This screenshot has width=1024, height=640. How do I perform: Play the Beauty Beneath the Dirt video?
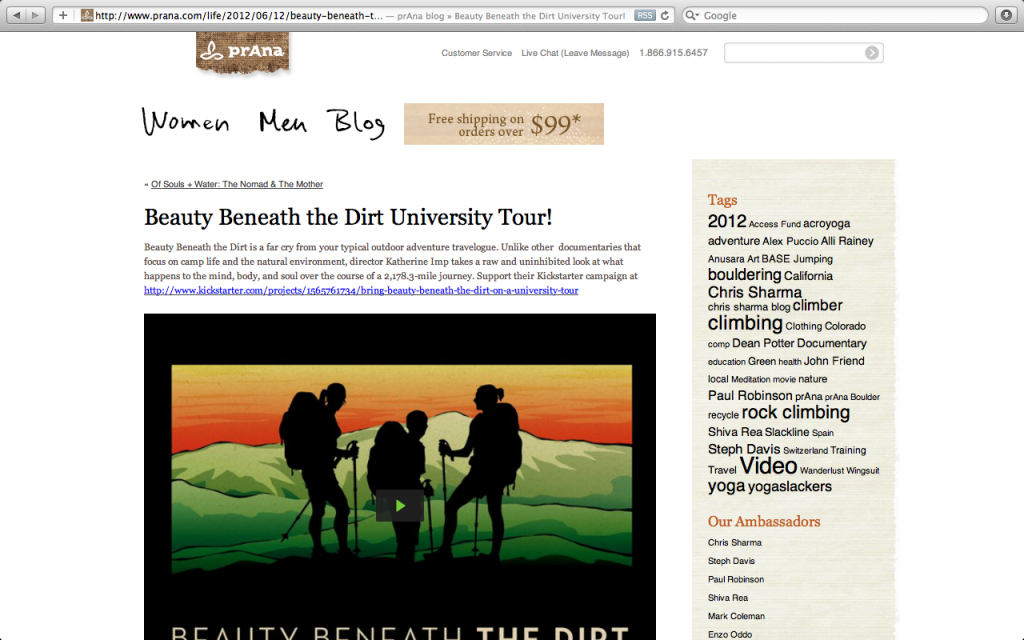coord(400,505)
